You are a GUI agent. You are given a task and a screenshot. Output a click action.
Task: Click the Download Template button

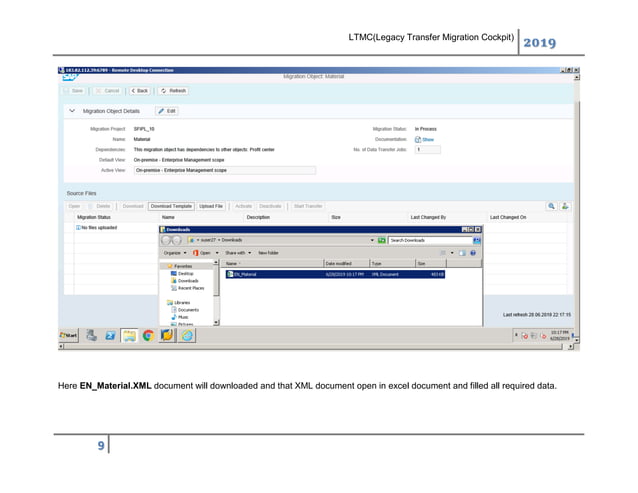click(171, 206)
